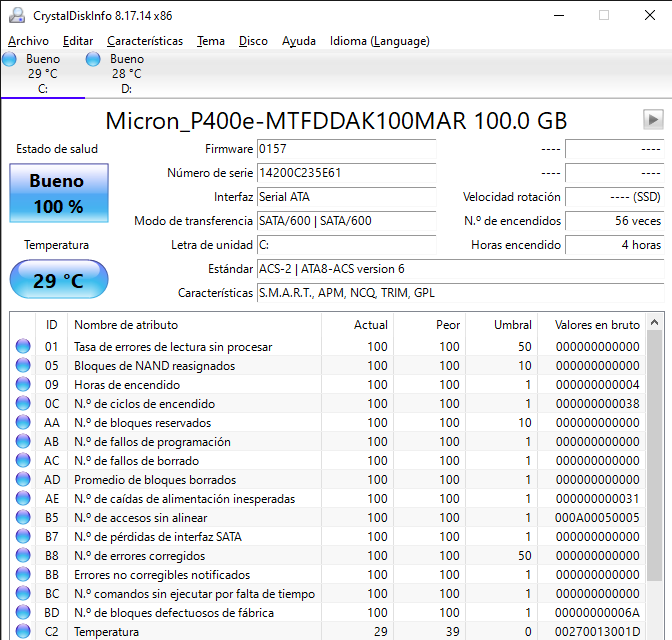Click the Umbral column header
This screenshot has height=640, width=672.
point(501,325)
